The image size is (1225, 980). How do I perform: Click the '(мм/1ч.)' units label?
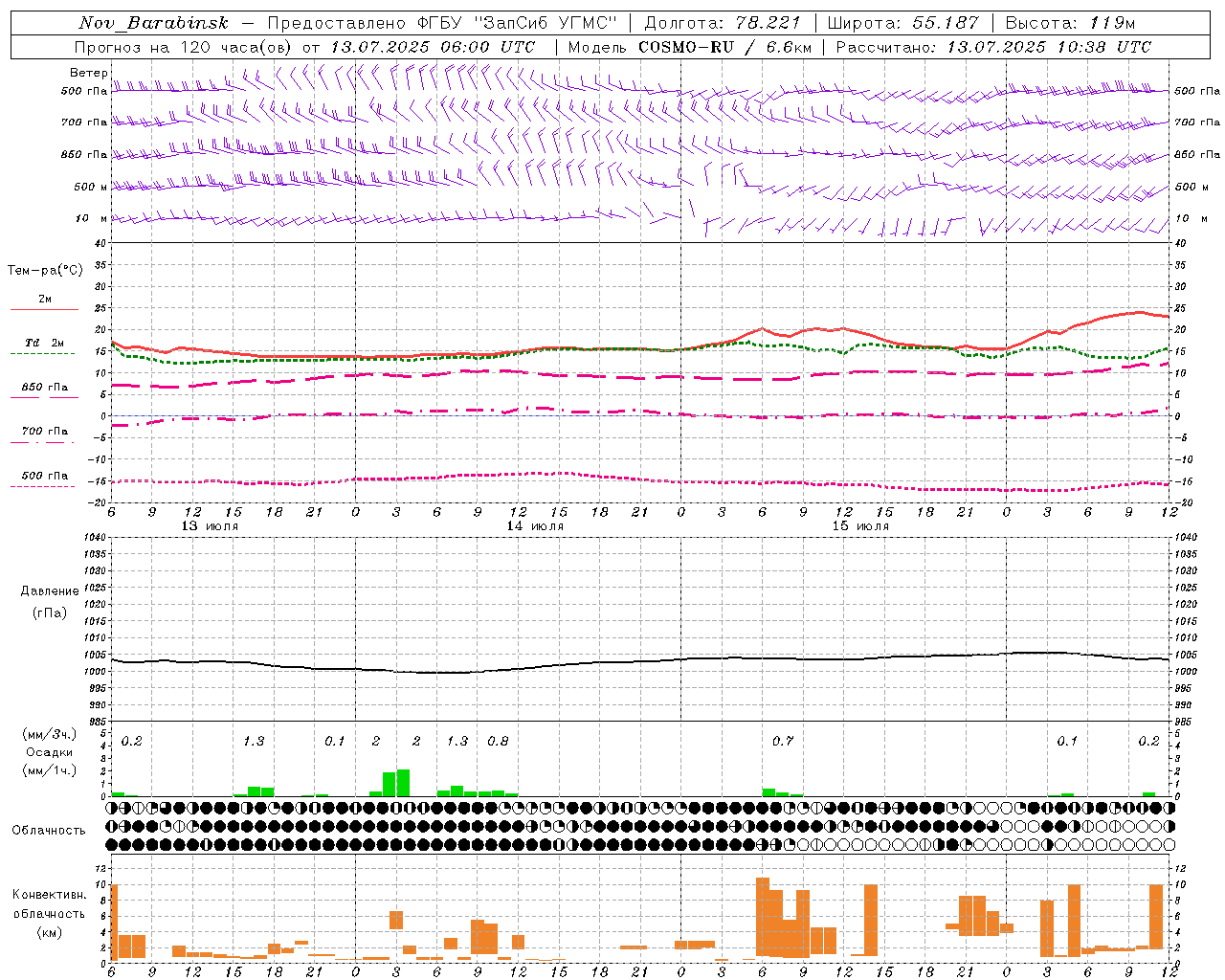coord(49,769)
